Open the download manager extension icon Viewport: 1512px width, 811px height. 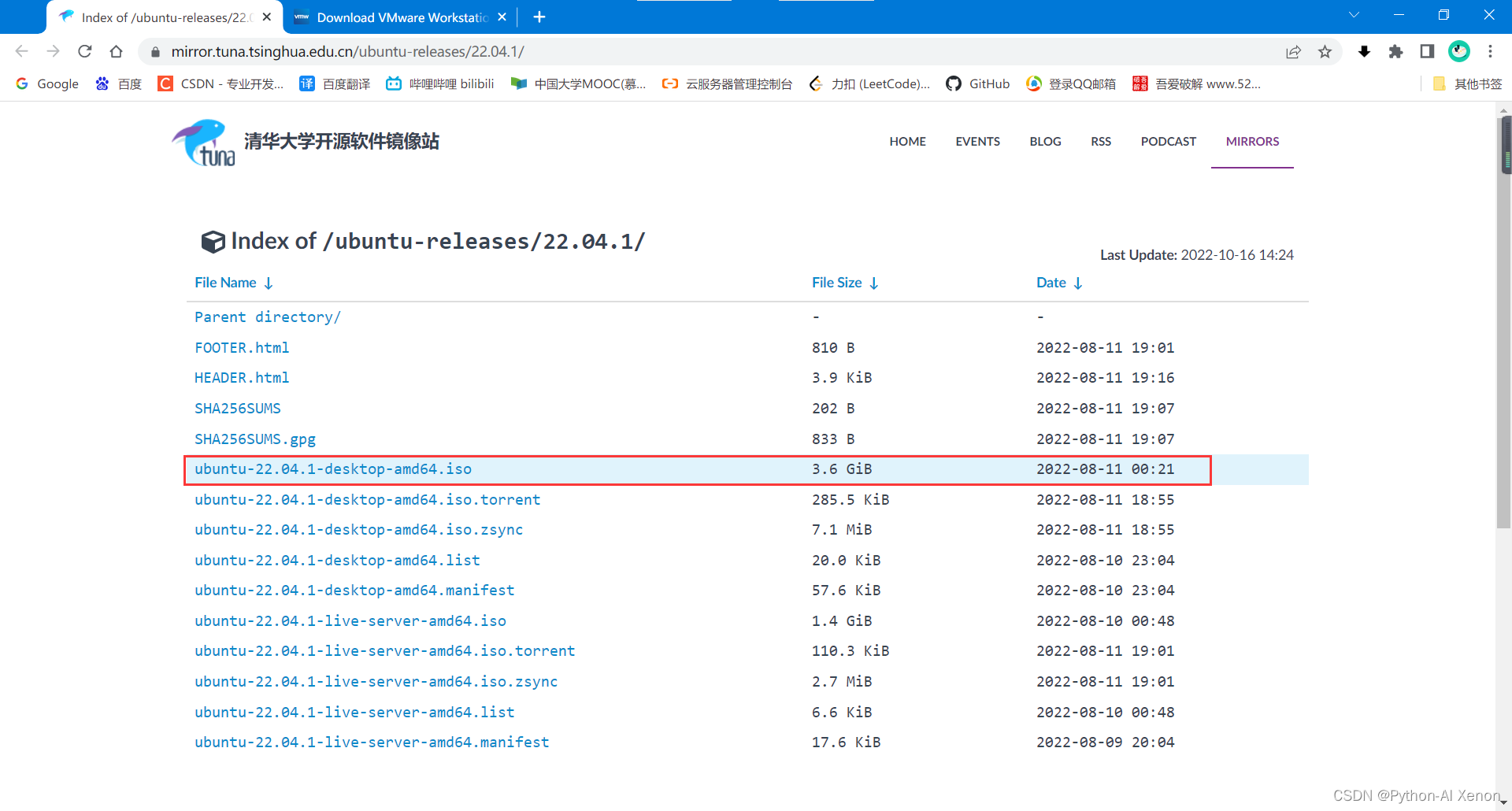coord(1364,52)
